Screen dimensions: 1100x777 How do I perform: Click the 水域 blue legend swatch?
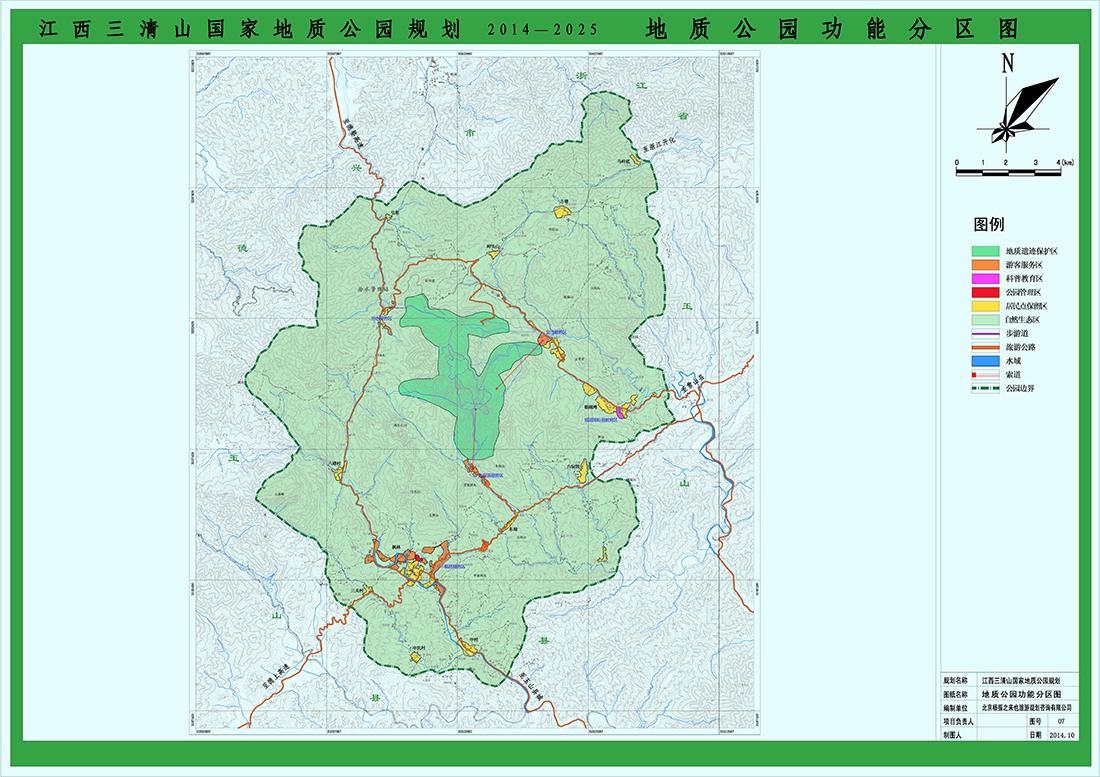click(987, 360)
